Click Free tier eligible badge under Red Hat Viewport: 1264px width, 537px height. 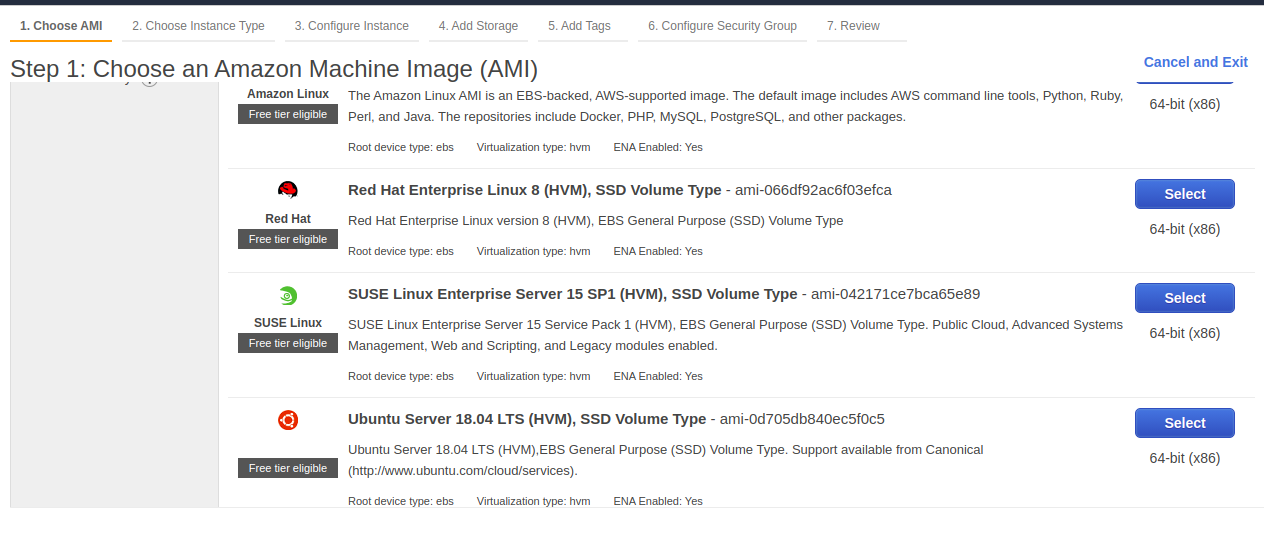pos(288,239)
